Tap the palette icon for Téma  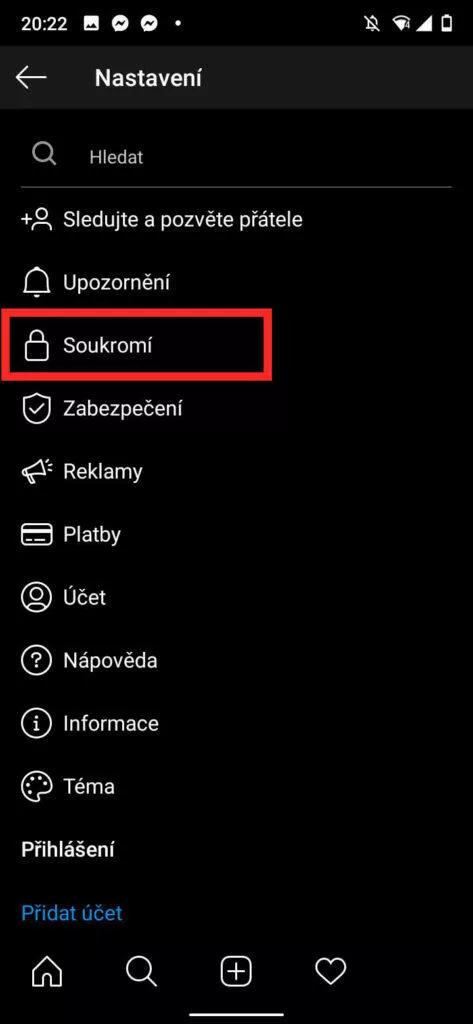[x=37, y=786]
